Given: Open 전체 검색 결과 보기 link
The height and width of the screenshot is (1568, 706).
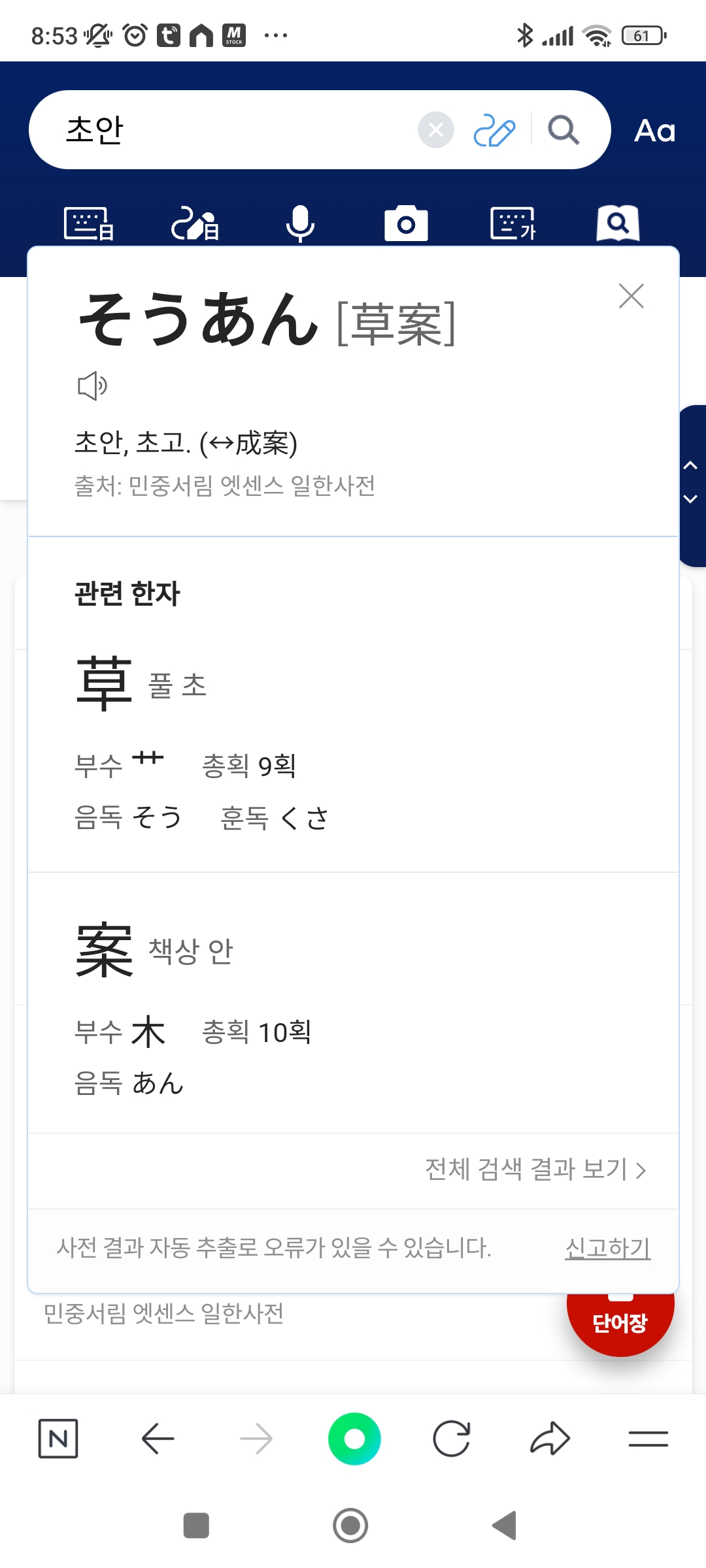Looking at the screenshot, I should tap(535, 1169).
